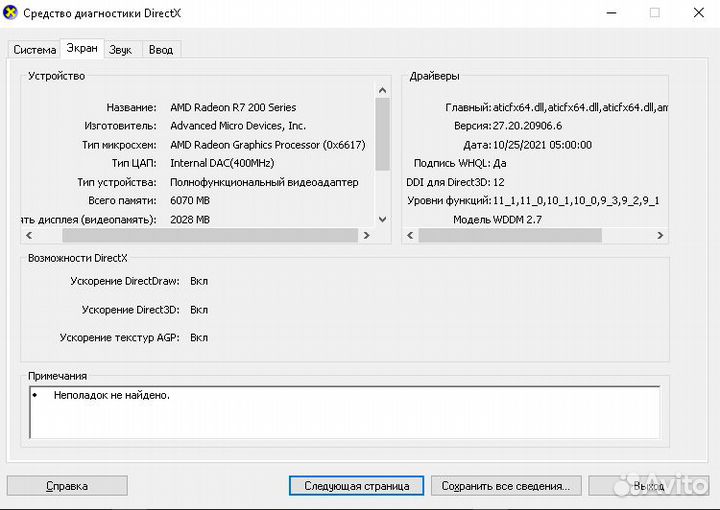Click left arrow of Драйверы horizontal scrollbar
720x510 pixels.
point(409,236)
